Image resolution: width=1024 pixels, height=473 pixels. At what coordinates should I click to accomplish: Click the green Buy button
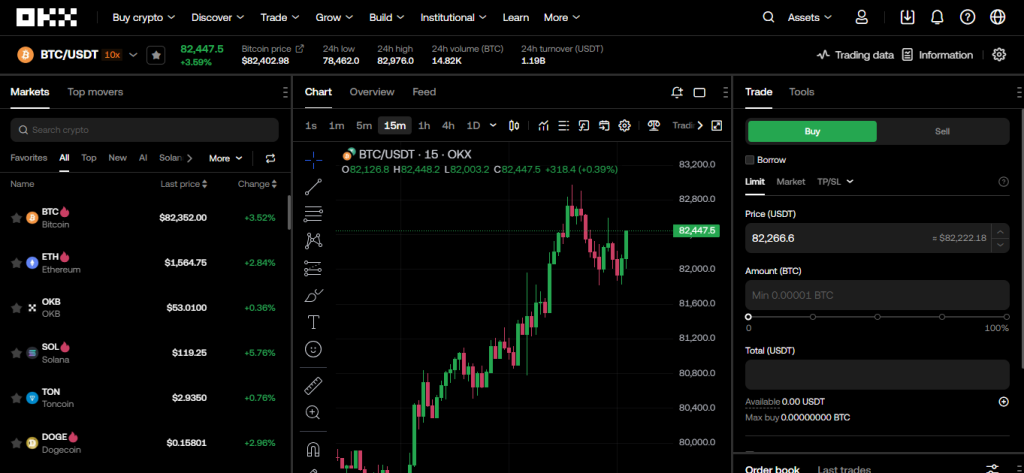tap(812, 131)
